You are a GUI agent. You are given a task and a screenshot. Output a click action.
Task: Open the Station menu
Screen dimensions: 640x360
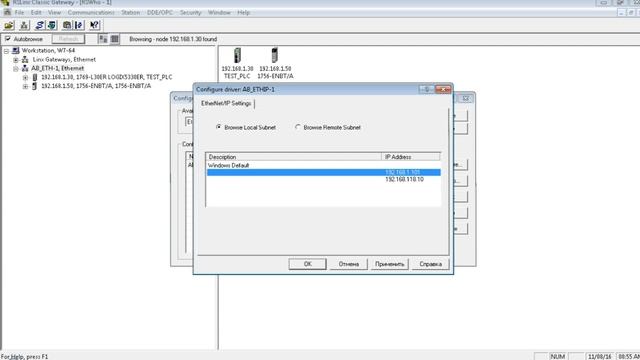[131, 13]
